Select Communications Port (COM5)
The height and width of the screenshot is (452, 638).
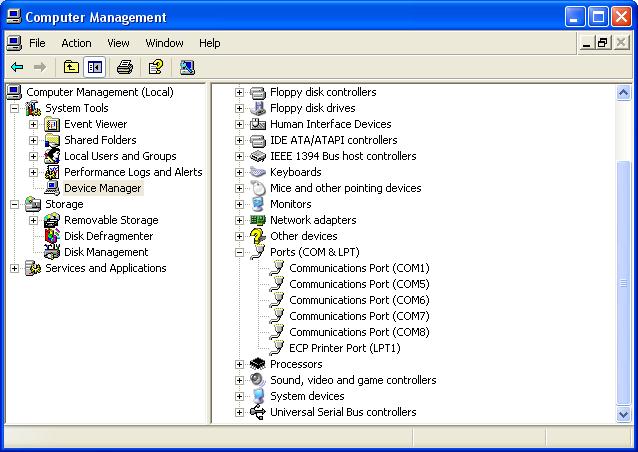pos(359,284)
